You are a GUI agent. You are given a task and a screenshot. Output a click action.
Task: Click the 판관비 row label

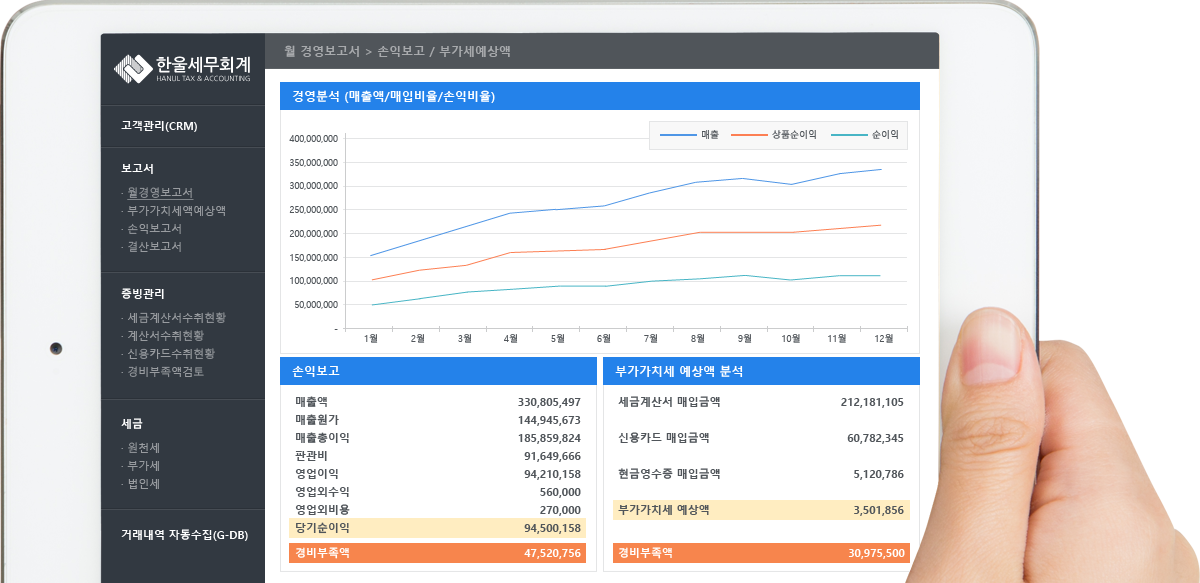coord(311,456)
